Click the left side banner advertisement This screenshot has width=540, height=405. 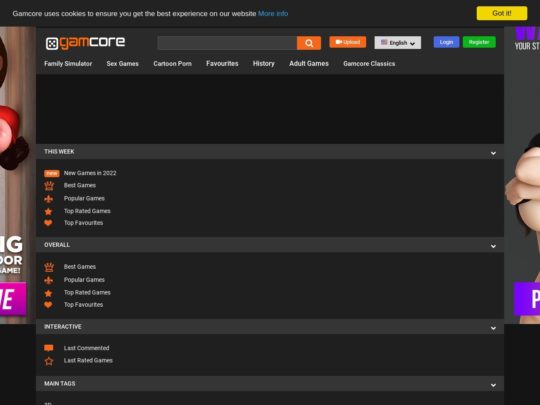pyautogui.click(x=18, y=176)
